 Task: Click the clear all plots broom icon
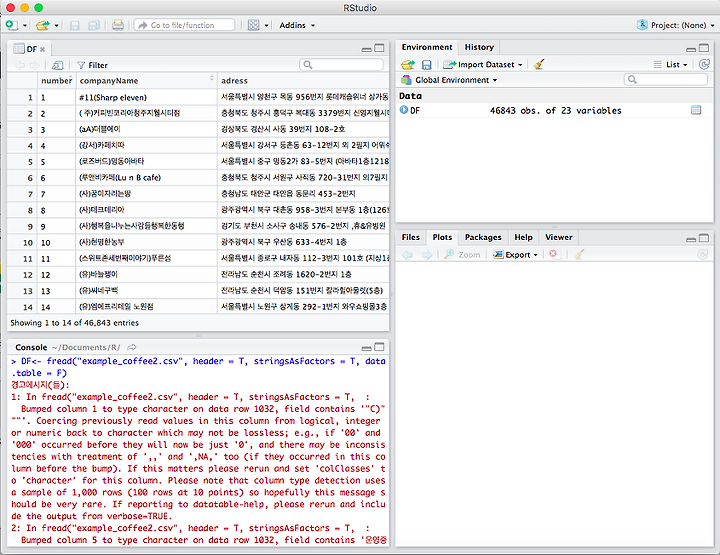579,254
